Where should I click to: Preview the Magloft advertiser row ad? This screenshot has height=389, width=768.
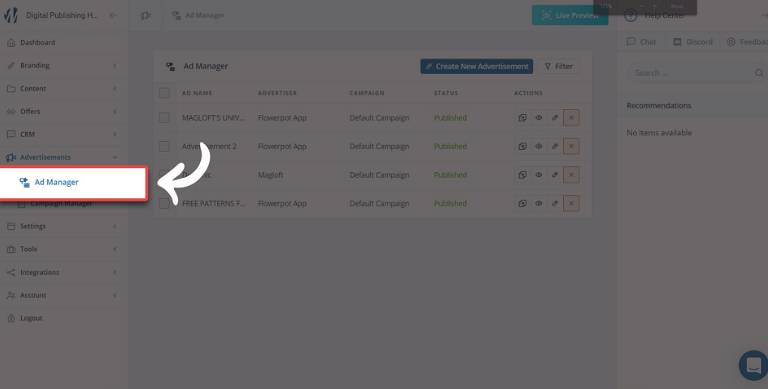coord(539,175)
